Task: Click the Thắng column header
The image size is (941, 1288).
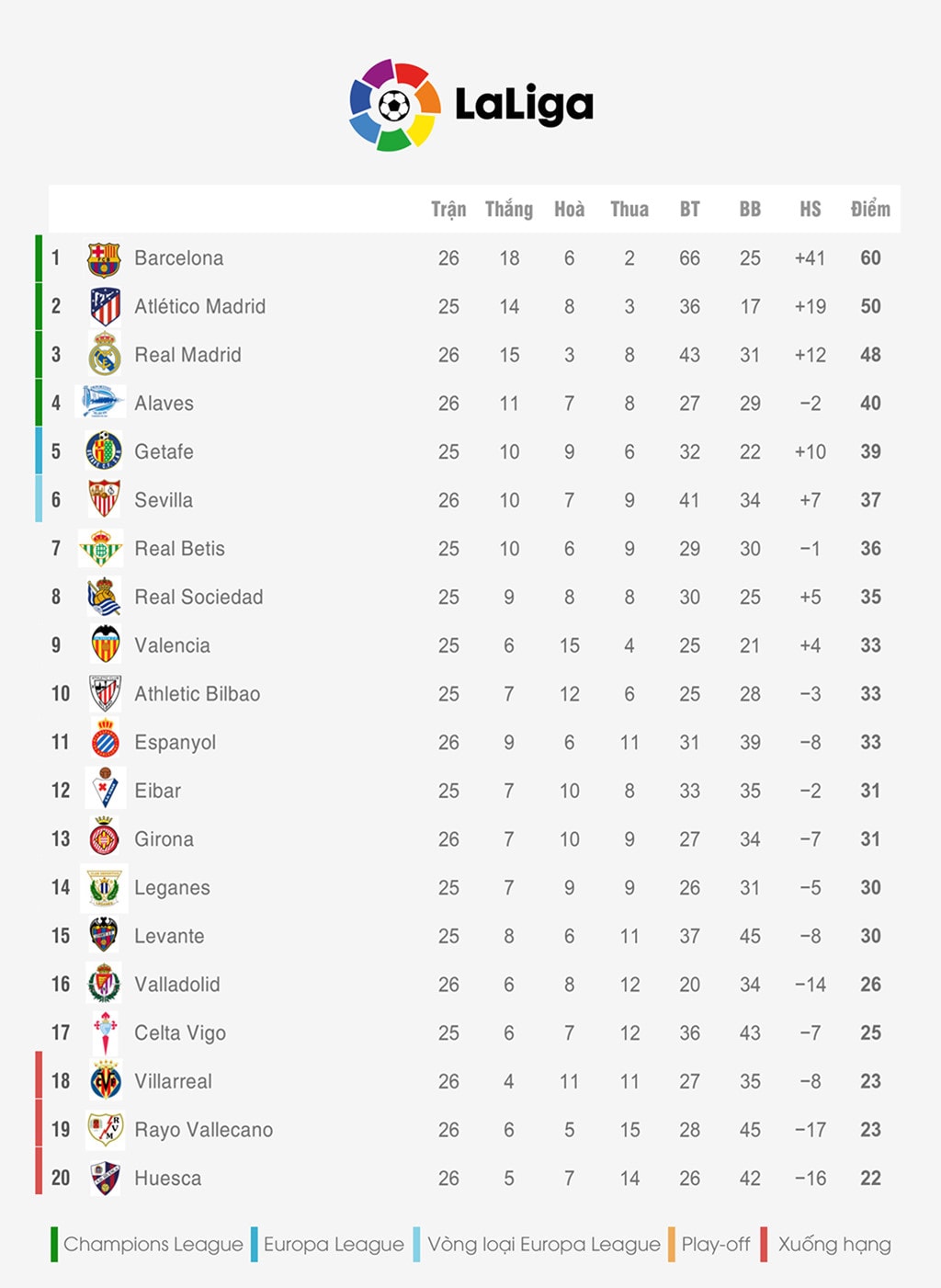Action: 509,210
